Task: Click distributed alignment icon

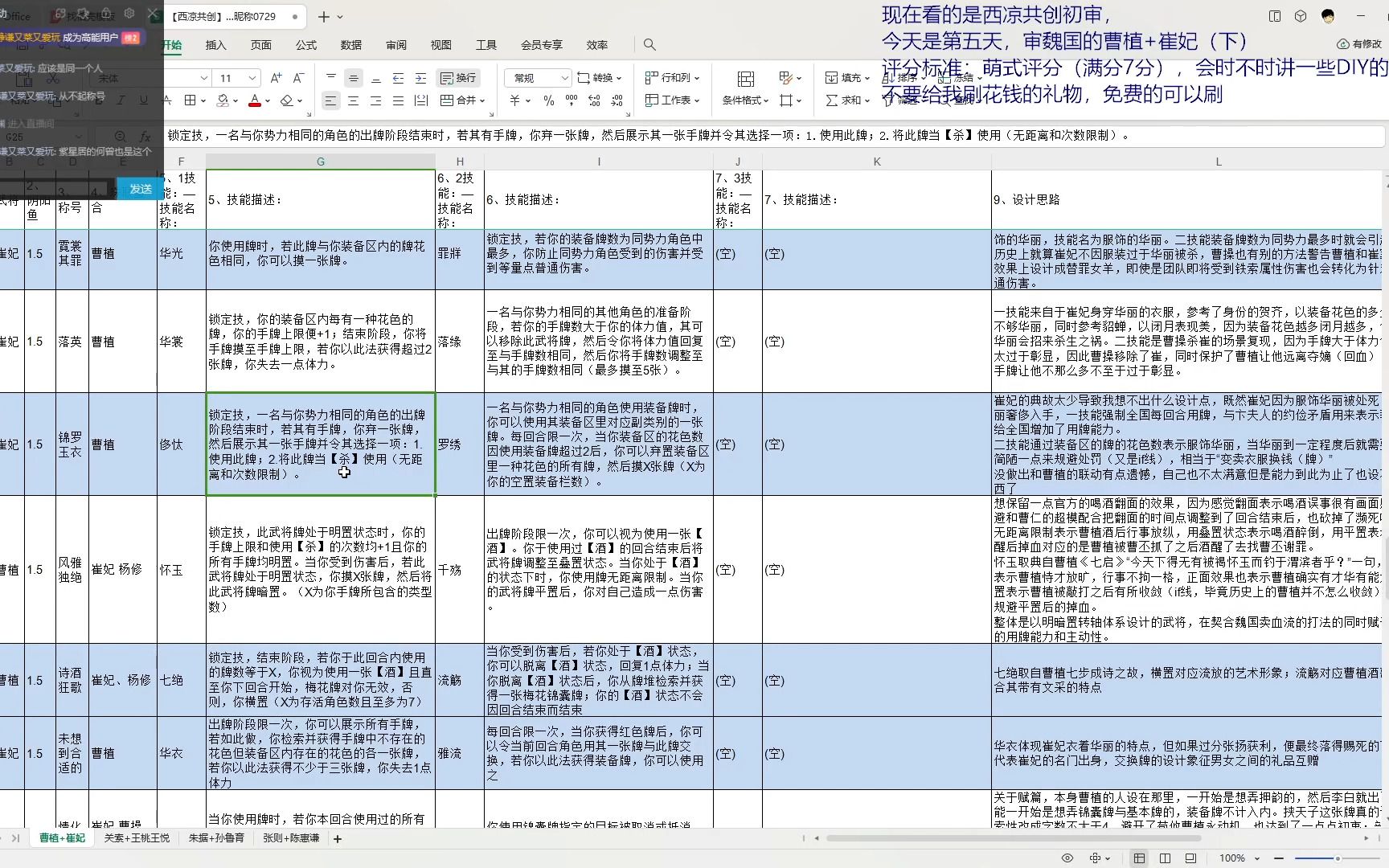Action: pyautogui.click(x=421, y=100)
